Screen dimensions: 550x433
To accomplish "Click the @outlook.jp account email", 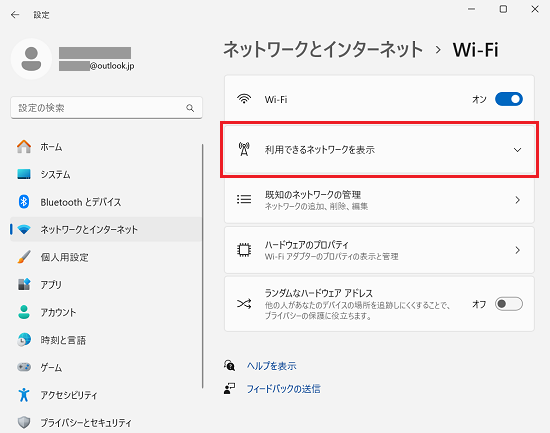I will [112, 66].
